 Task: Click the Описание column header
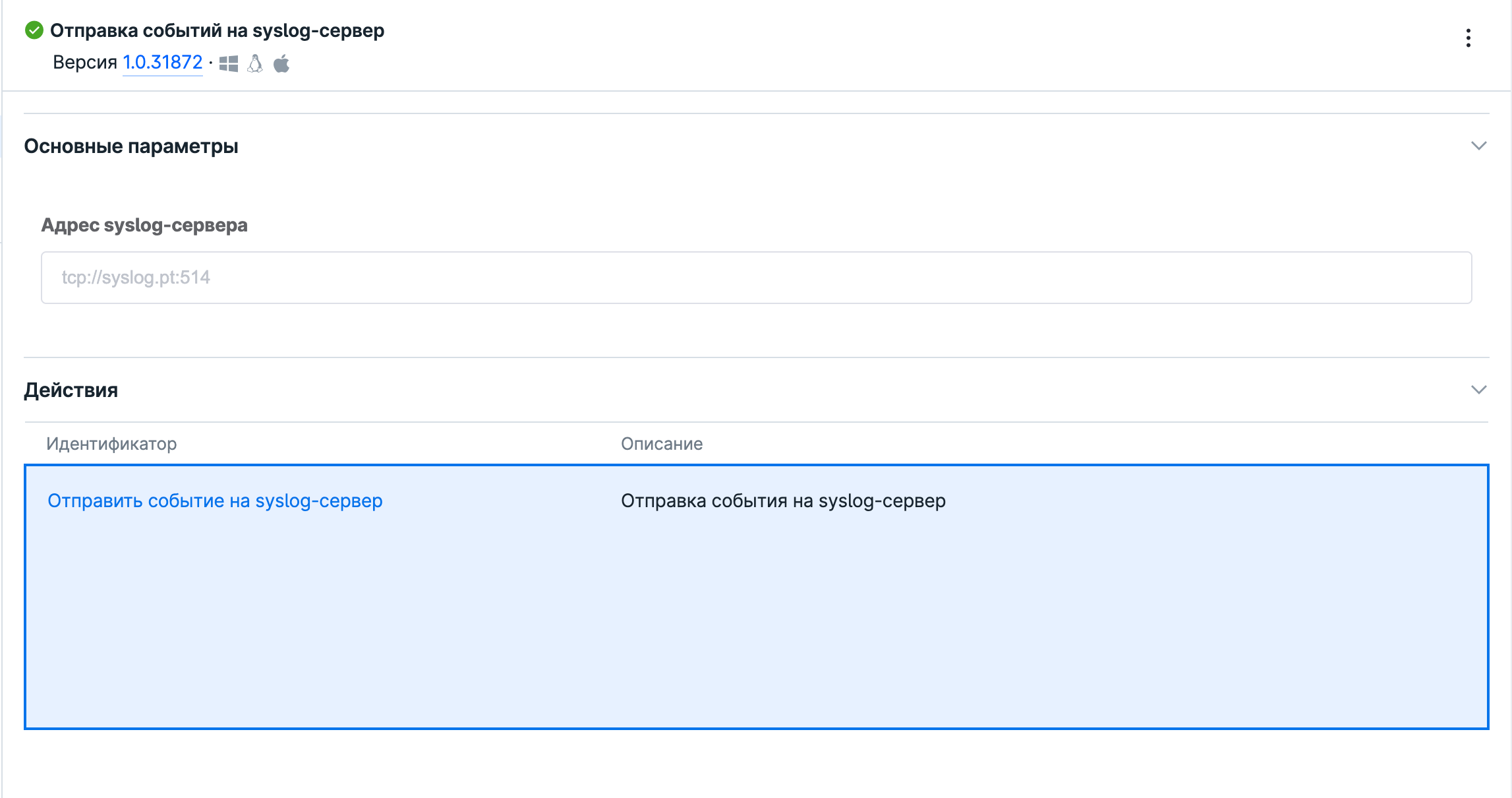(662, 444)
